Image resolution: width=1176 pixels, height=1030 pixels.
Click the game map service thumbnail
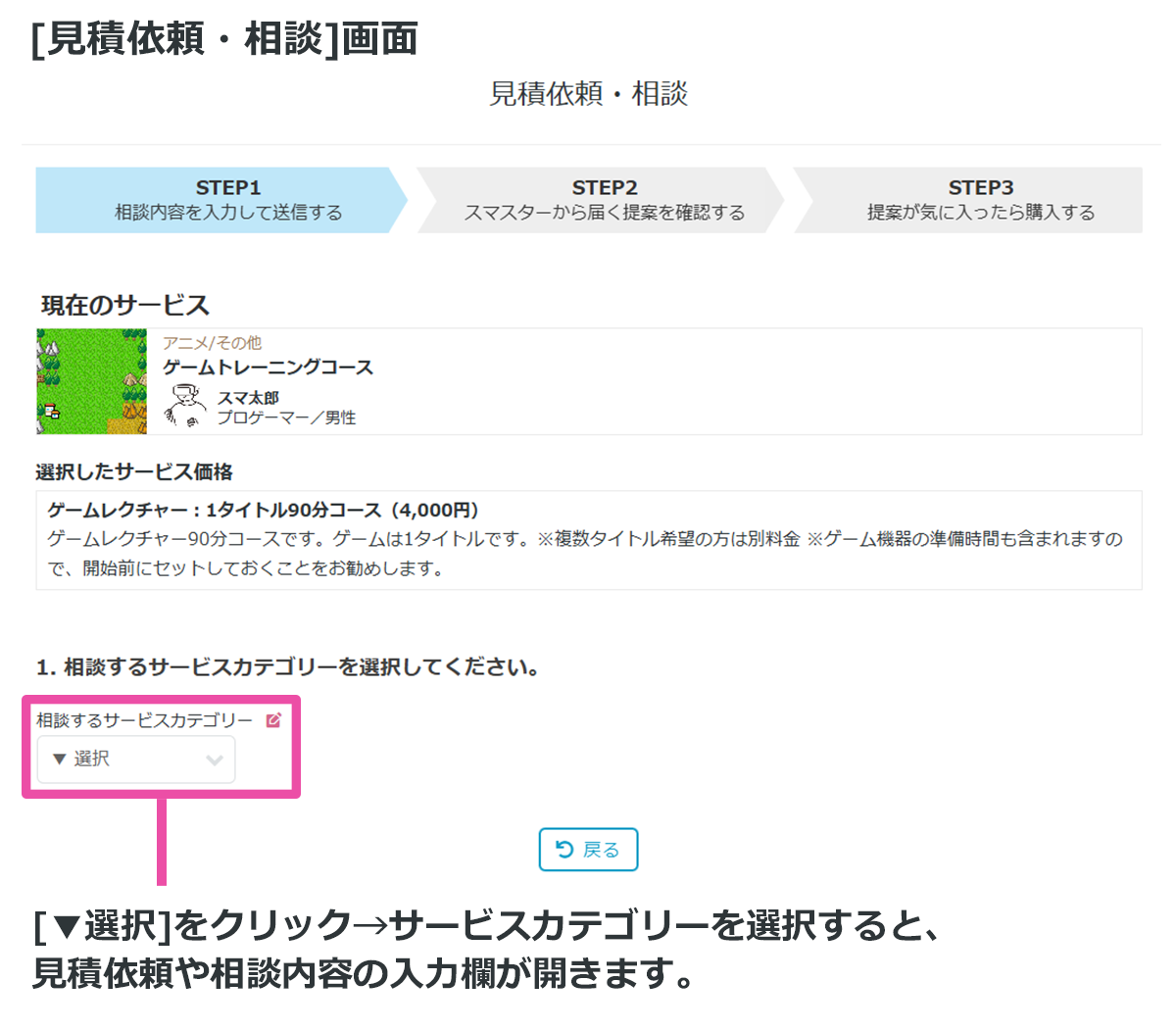[x=92, y=381]
